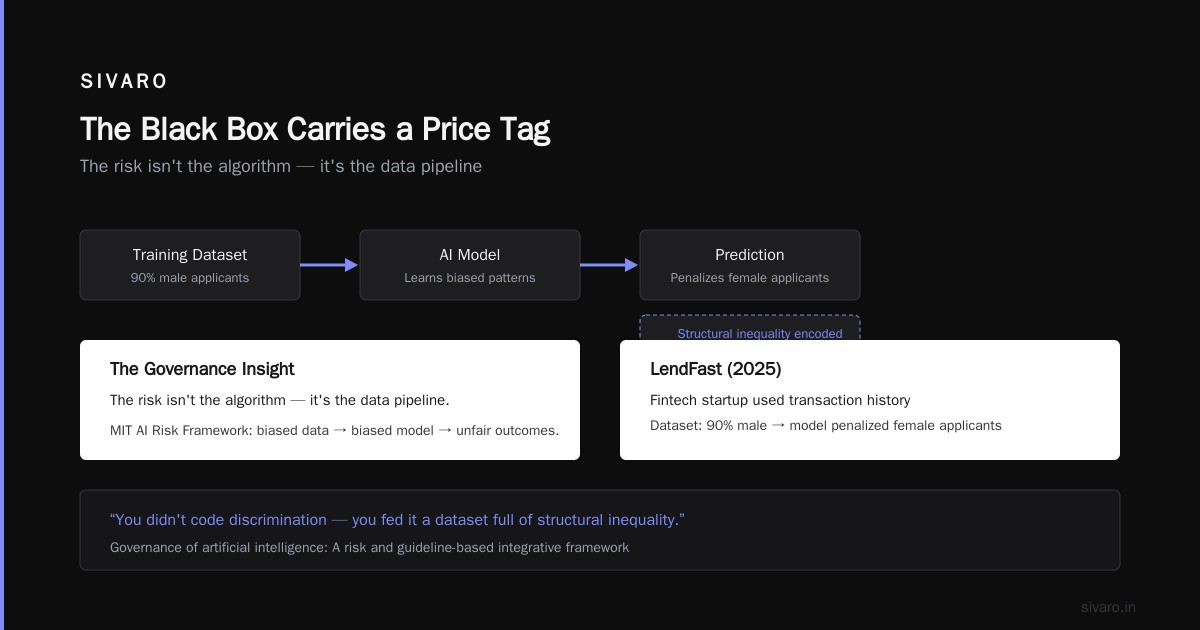
Task: Click the 'Learns biased patterns' caption
Action: (470, 278)
